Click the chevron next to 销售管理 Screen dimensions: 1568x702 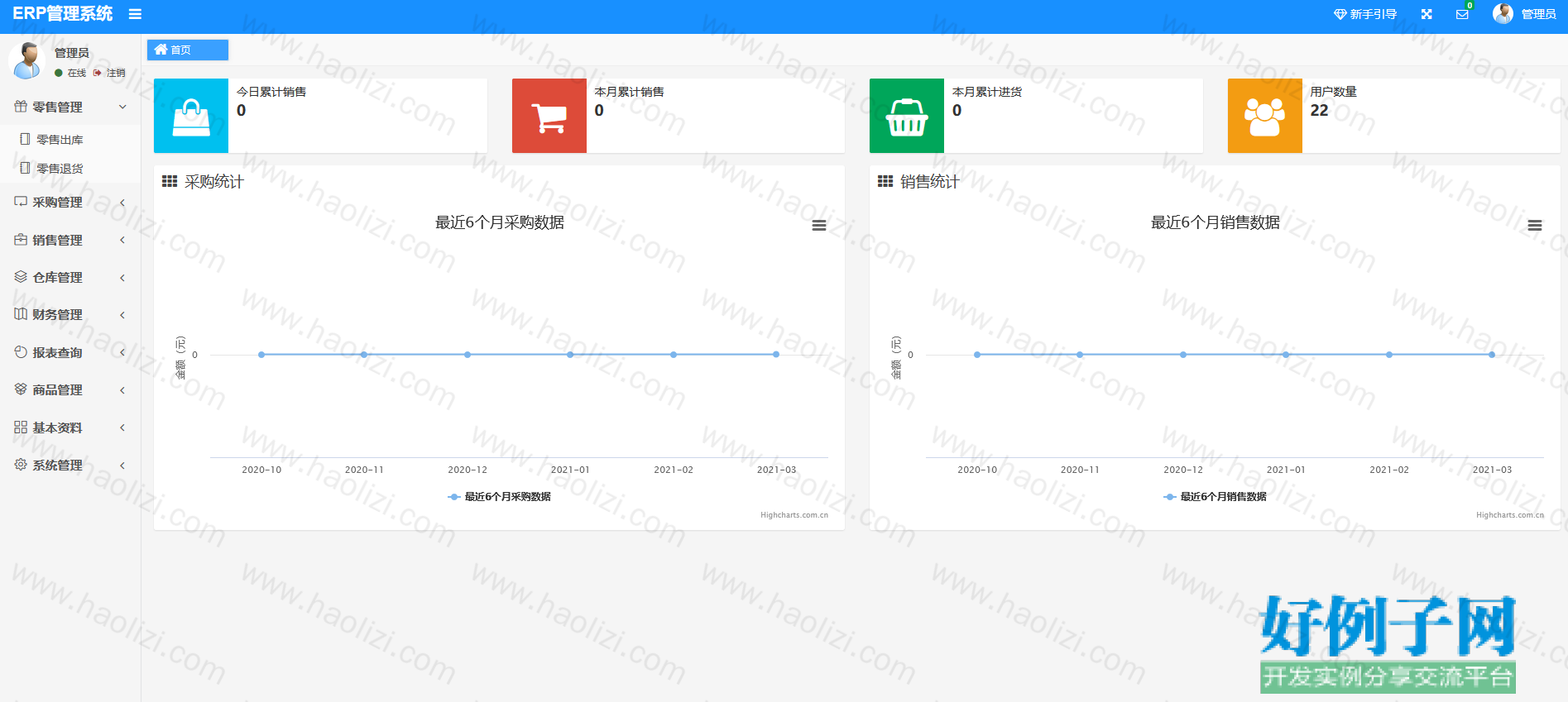(122, 240)
